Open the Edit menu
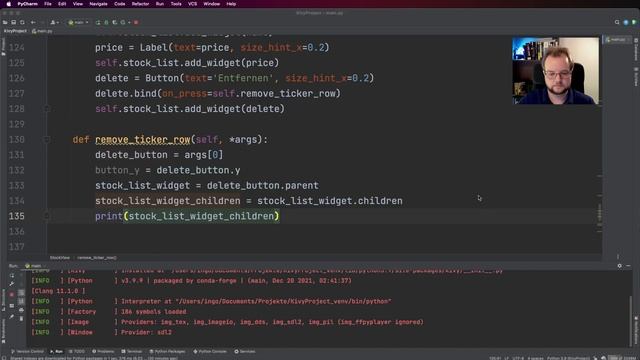The width and height of the screenshot is (640, 360). (x=62, y=4)
